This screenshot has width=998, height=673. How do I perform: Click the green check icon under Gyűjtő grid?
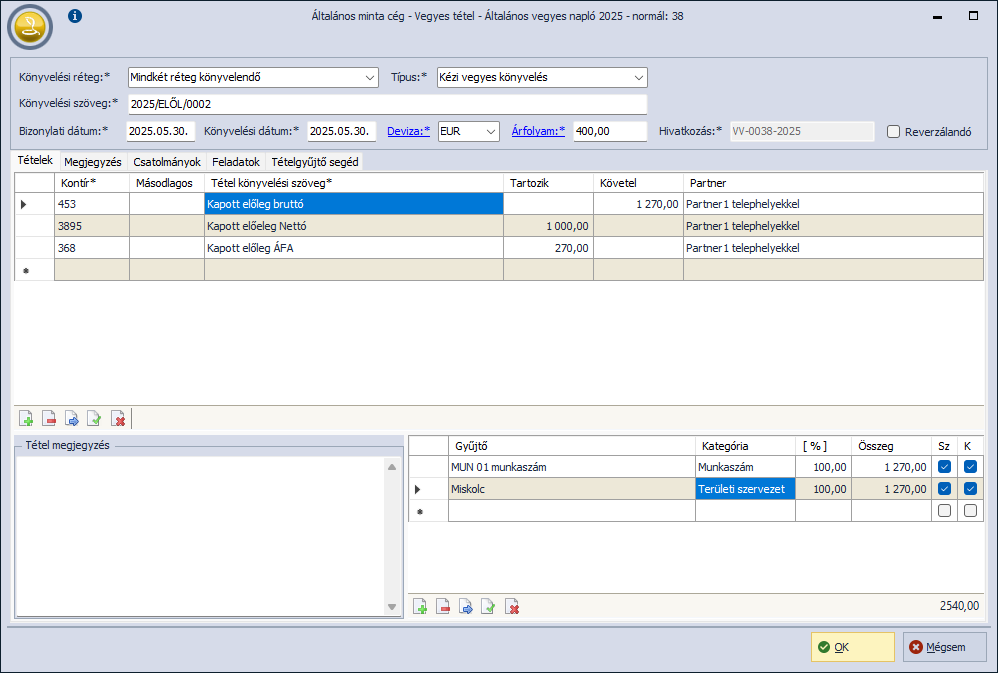point(488,606)
